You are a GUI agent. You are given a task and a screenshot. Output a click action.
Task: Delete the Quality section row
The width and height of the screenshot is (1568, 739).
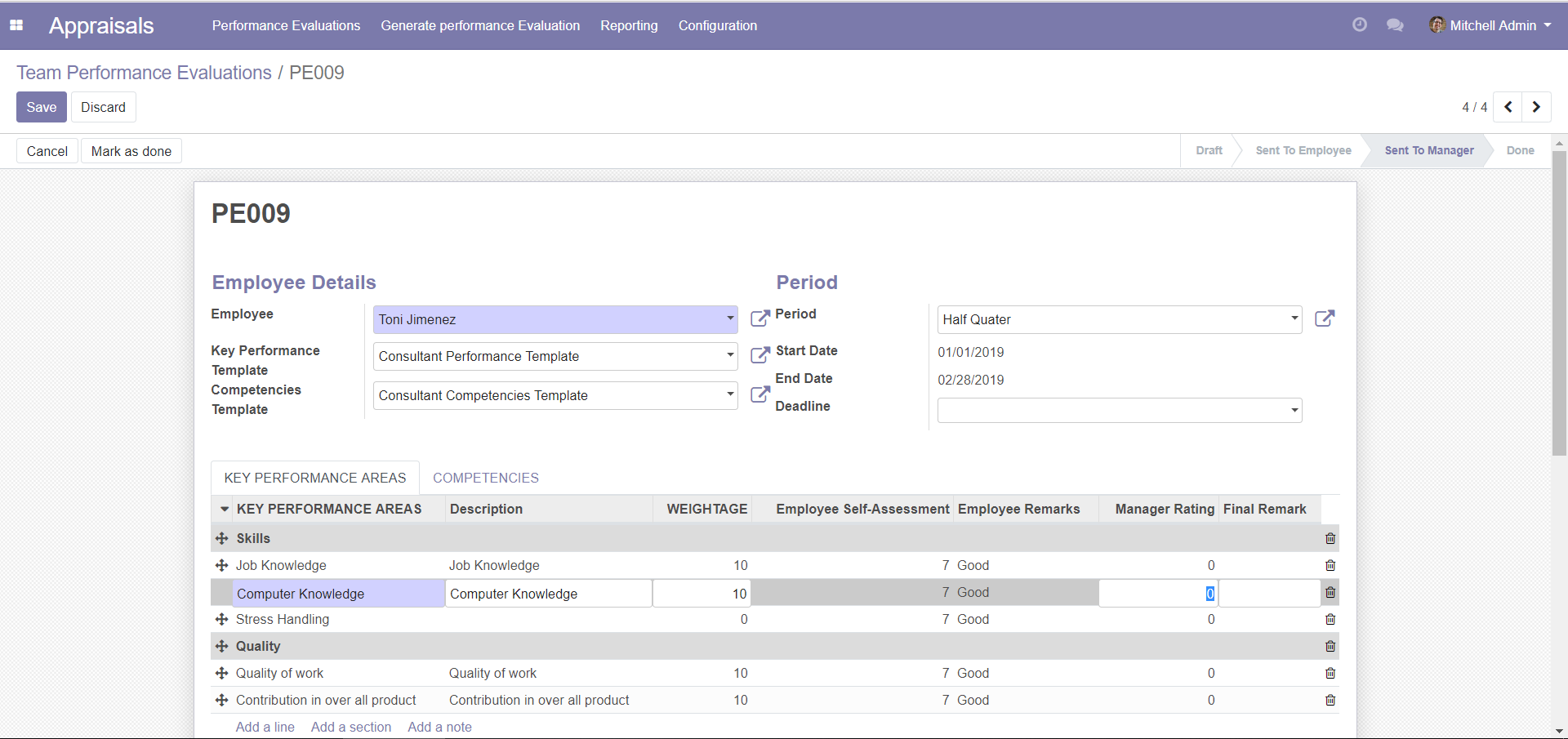click(x=1330, y=647)
